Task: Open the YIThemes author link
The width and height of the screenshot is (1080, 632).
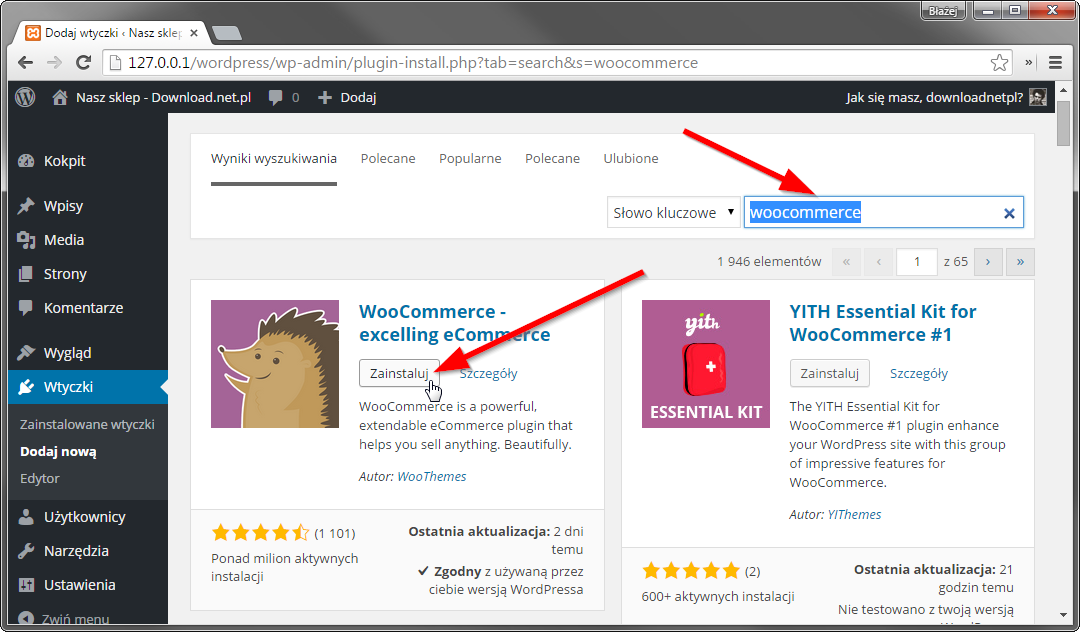Action: coord(854,514)
